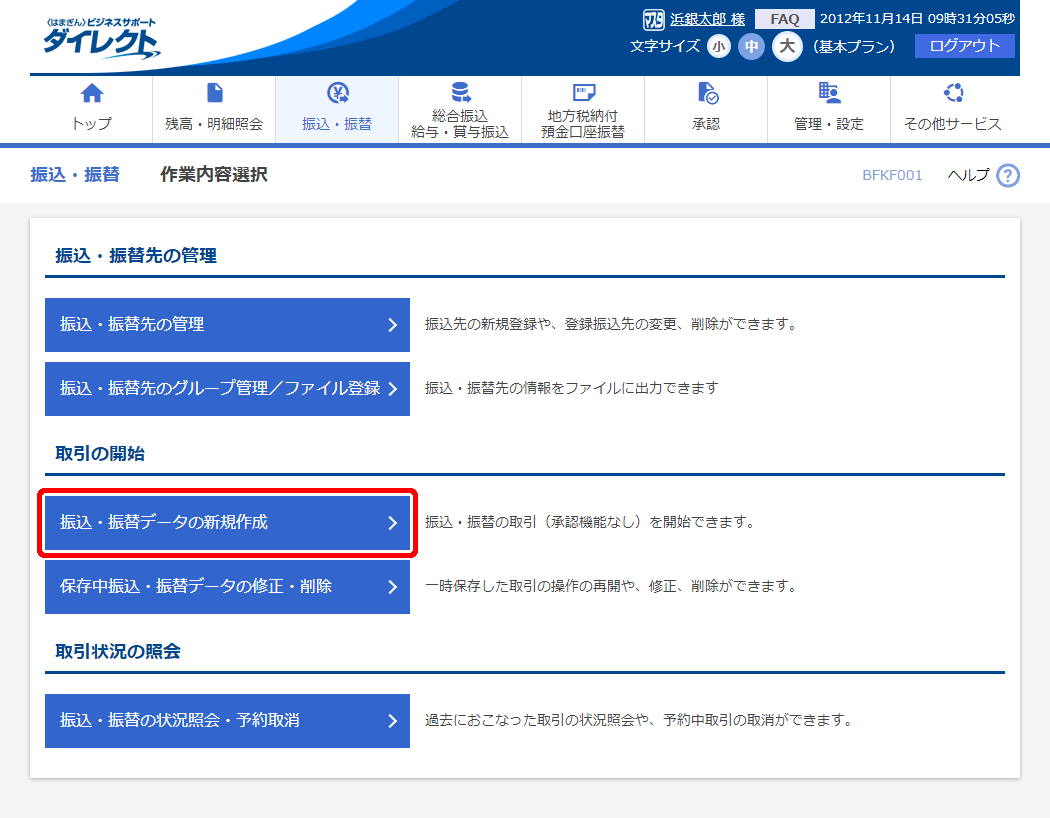This screenshot has height=818, width=1050.
Task: Click chevron on グループ管理/ファイル登録 button
Action: [393, 389]
